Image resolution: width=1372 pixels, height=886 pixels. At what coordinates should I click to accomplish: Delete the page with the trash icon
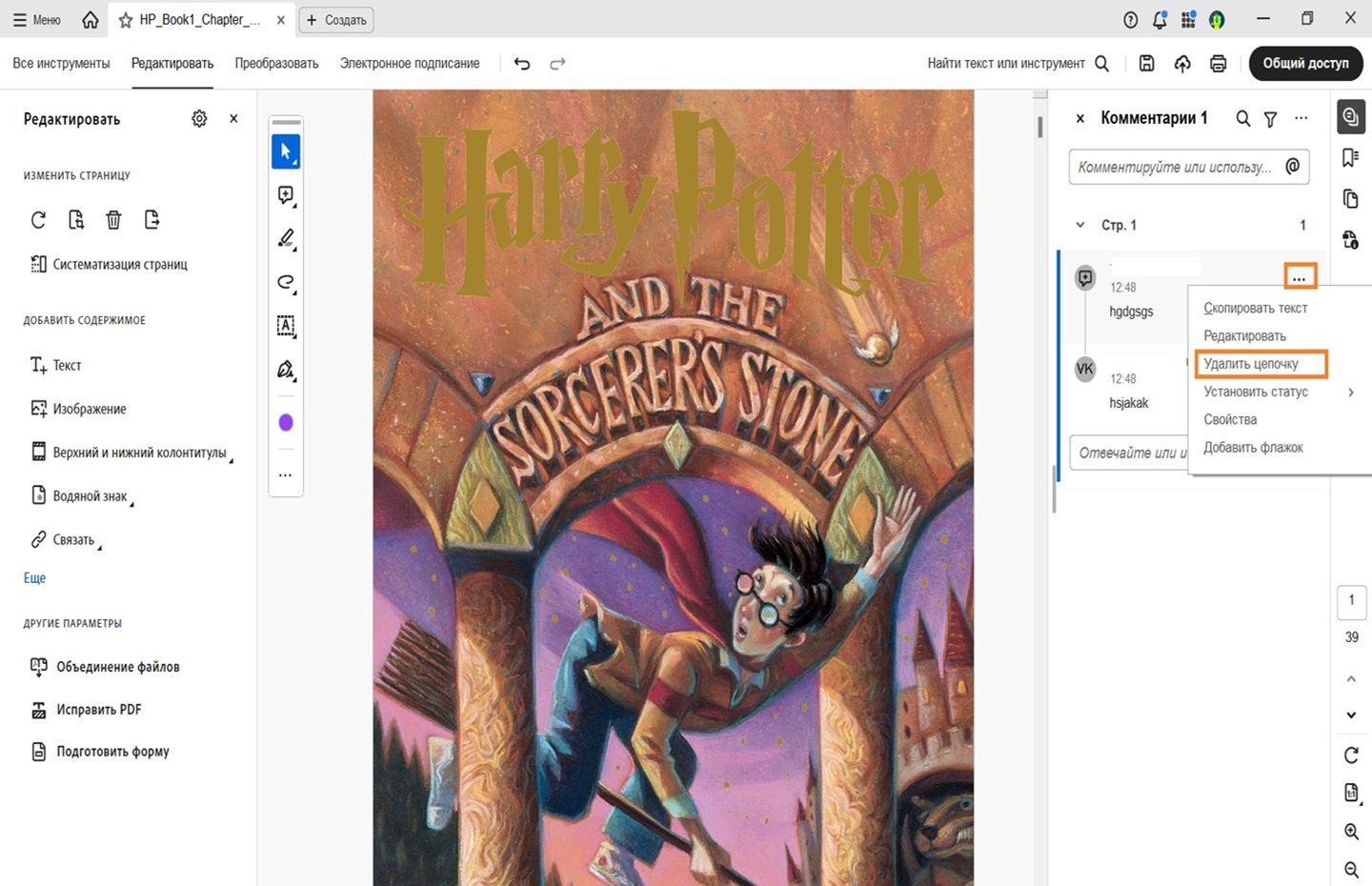pyautogui.click(x=113, y=220)
